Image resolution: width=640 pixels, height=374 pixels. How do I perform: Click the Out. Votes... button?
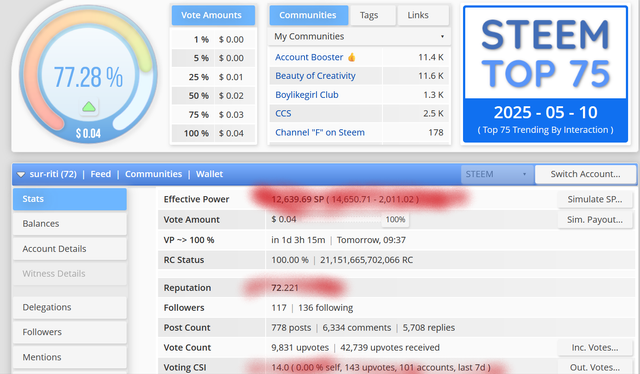coord(595,367)
